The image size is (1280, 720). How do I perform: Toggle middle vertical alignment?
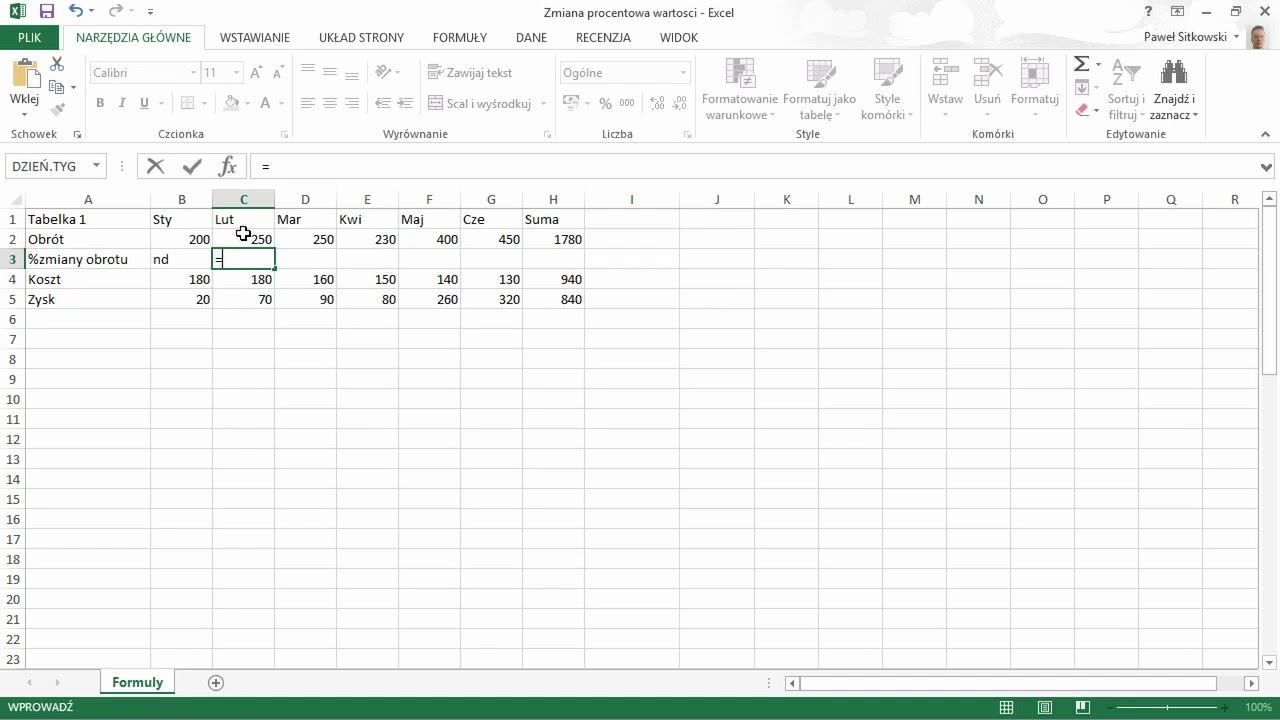pos(330,72)
